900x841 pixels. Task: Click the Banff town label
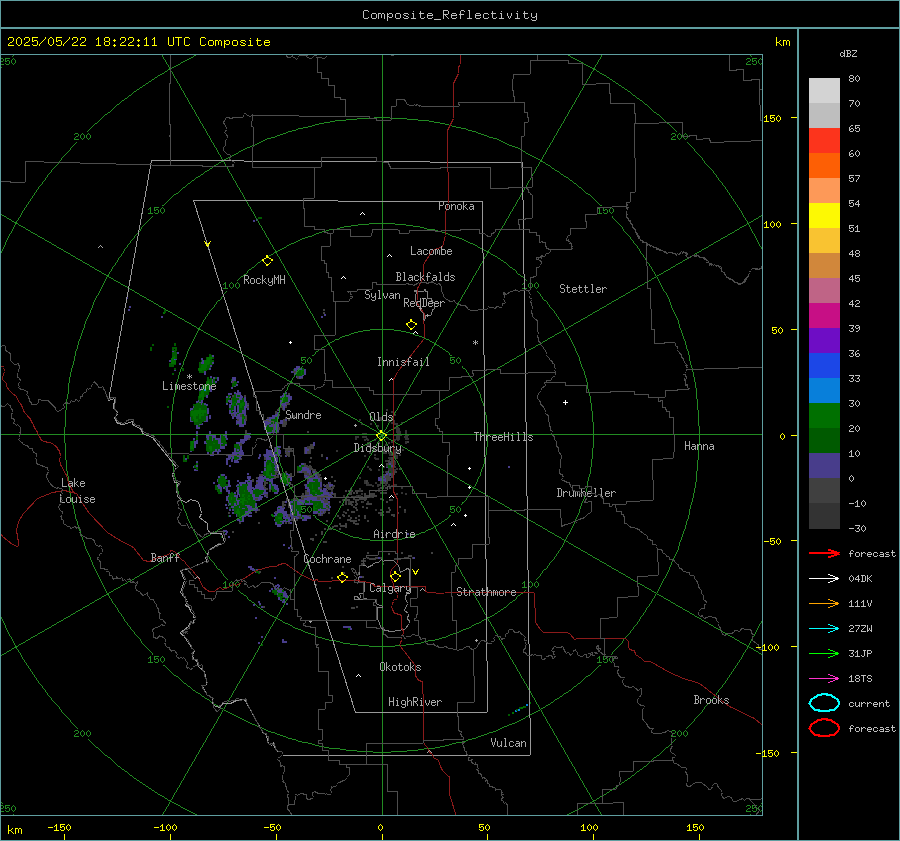165,557
